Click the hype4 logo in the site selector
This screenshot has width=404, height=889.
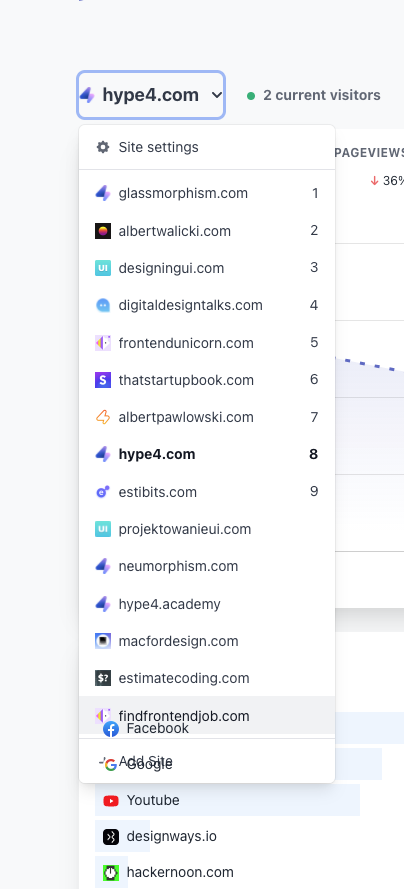pyautogui.click(x=88, y=95)
